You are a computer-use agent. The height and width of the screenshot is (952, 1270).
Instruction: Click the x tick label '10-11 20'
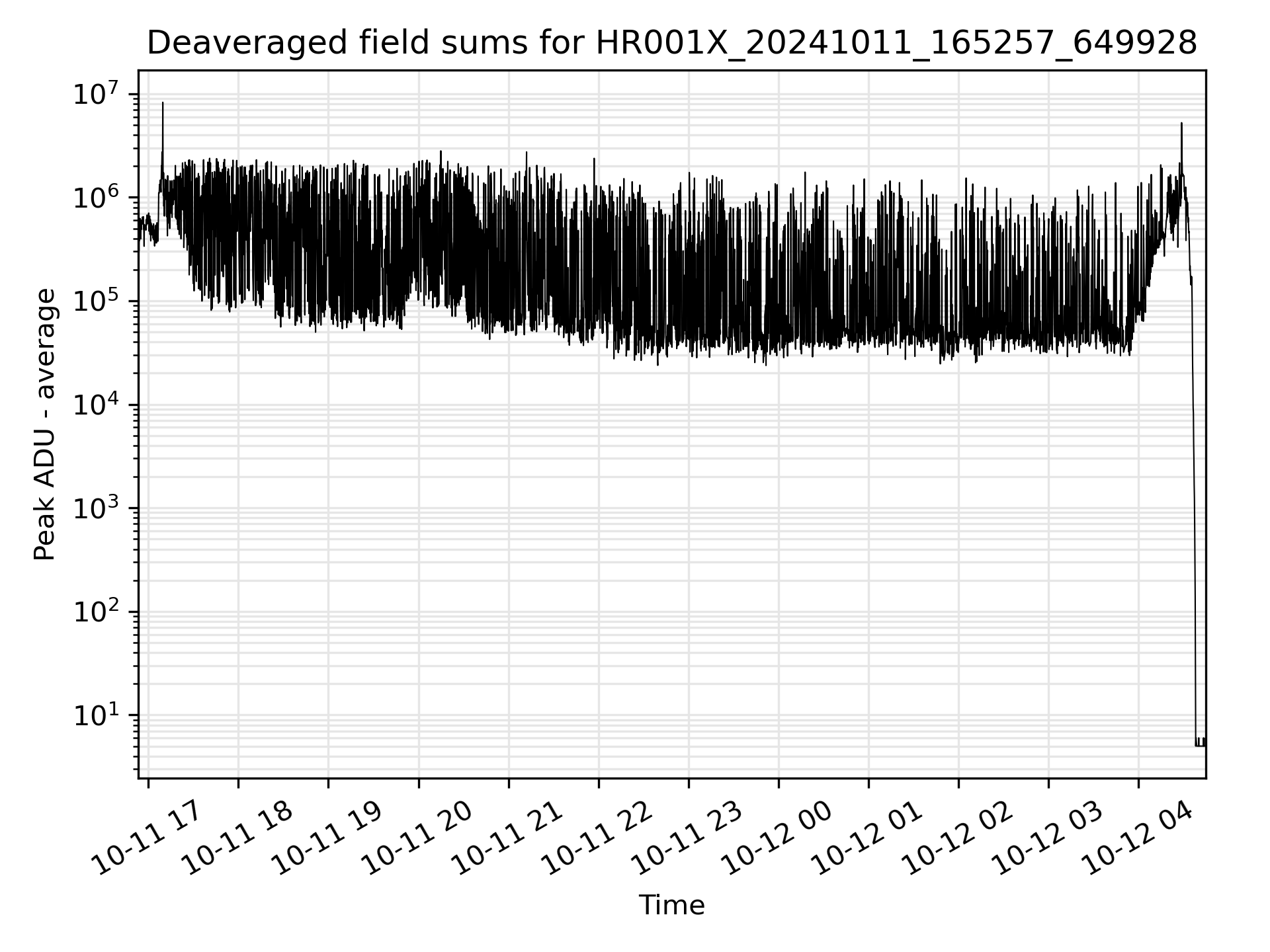point(417,838)
